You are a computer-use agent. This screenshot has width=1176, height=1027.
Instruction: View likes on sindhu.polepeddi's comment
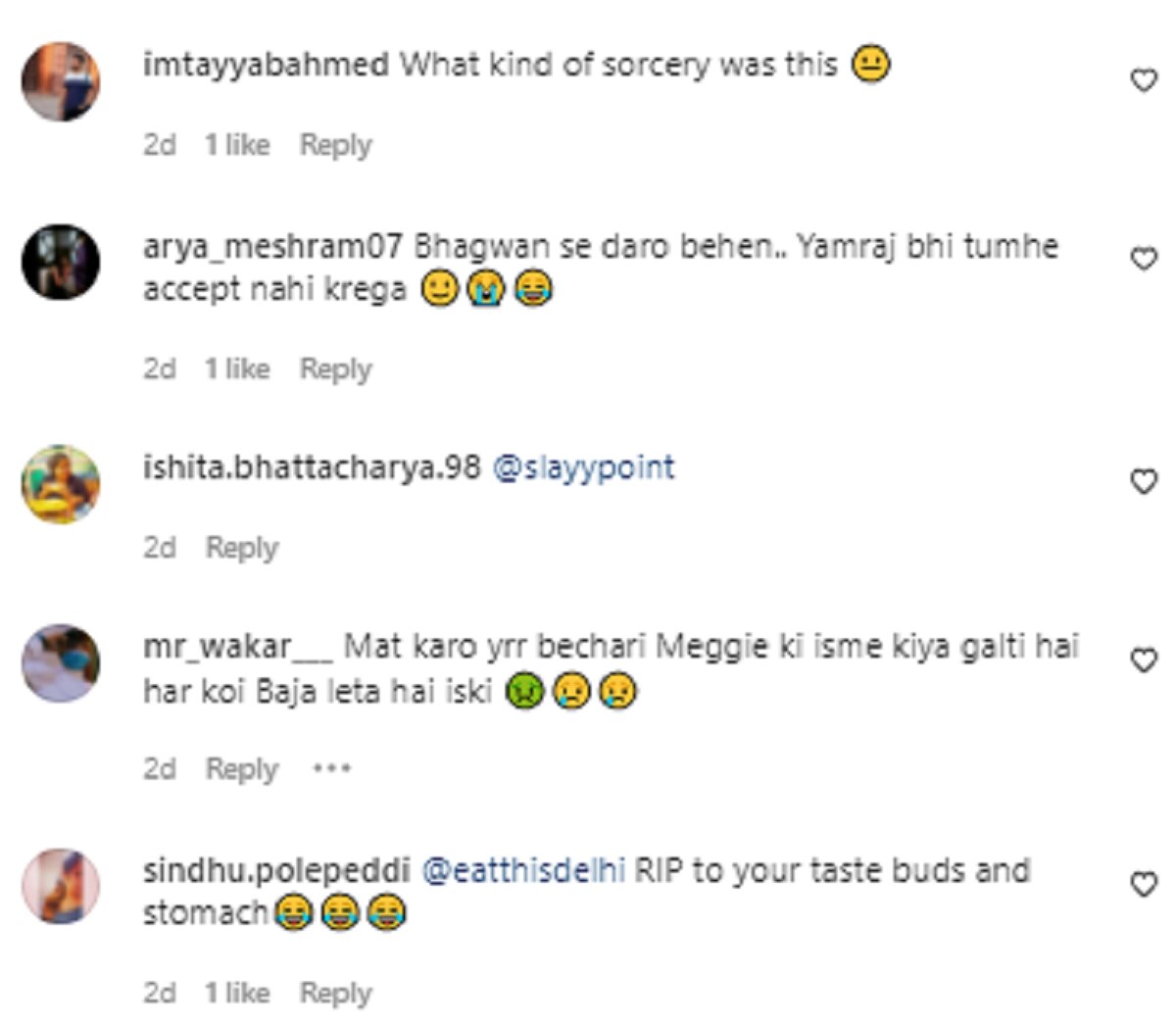tap(237, 994)
